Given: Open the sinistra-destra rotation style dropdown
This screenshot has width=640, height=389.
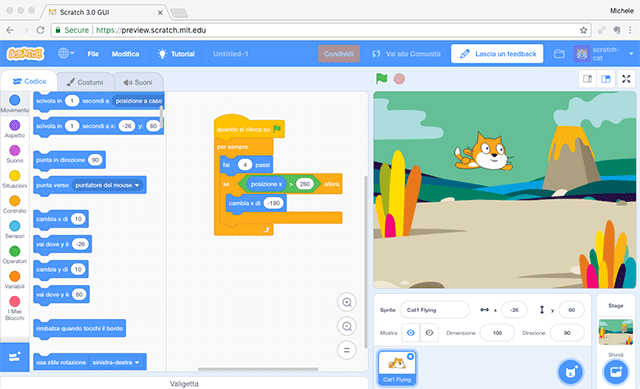Looking at the screenshot, I should click(116, 362).
